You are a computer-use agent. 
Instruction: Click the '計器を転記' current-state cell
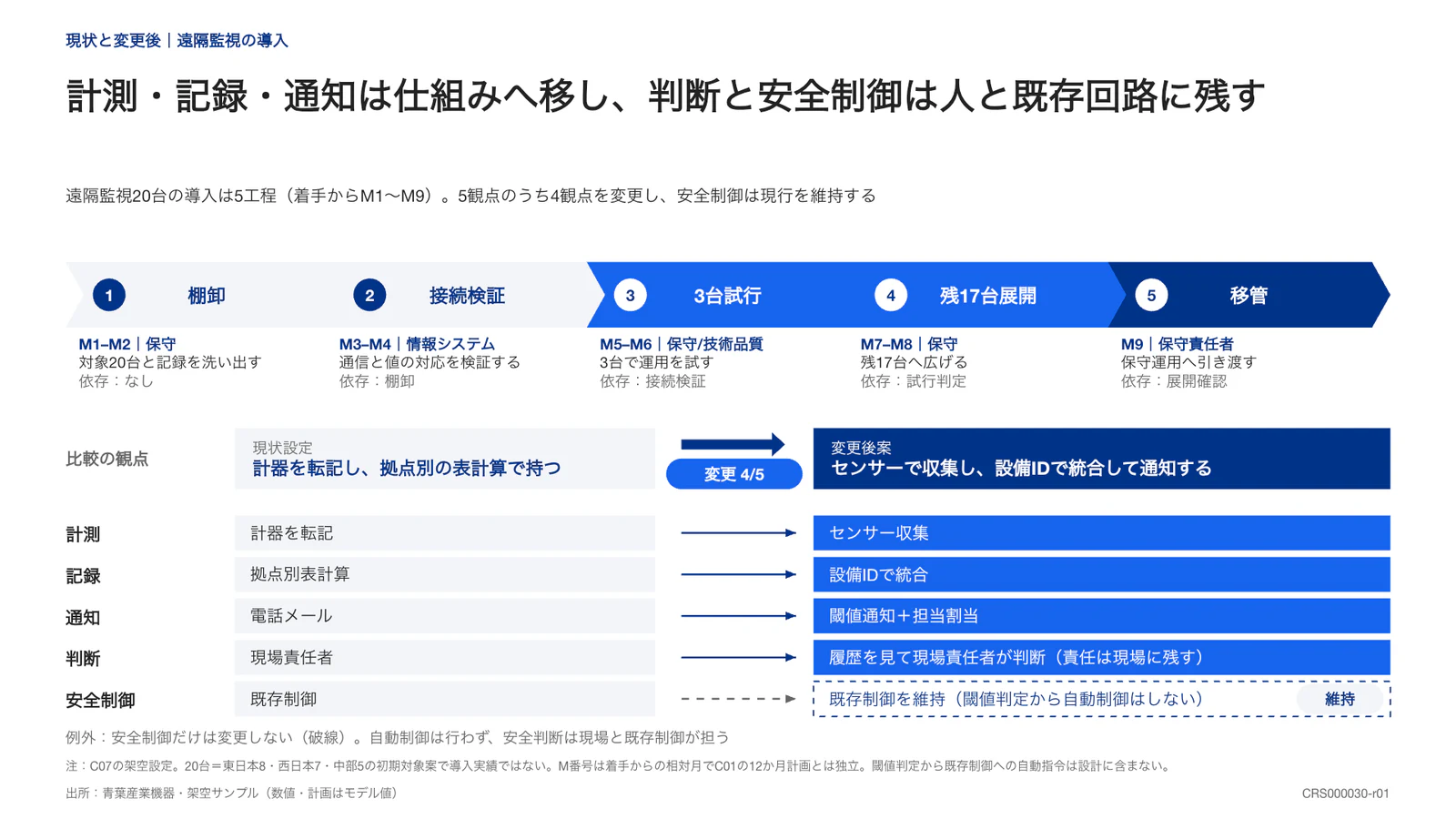(x=445, y=533)
